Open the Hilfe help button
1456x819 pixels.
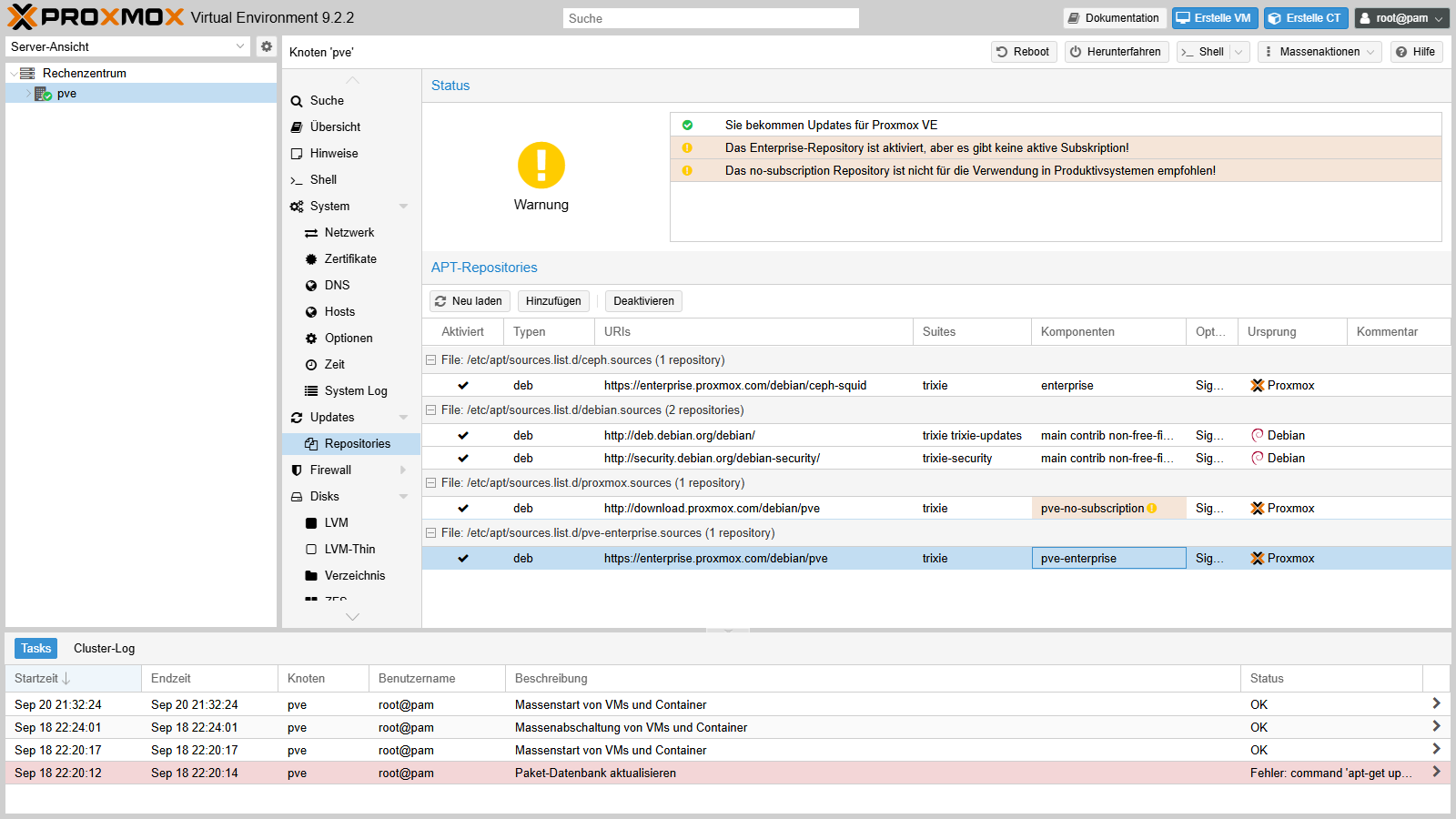(1416, 52)
